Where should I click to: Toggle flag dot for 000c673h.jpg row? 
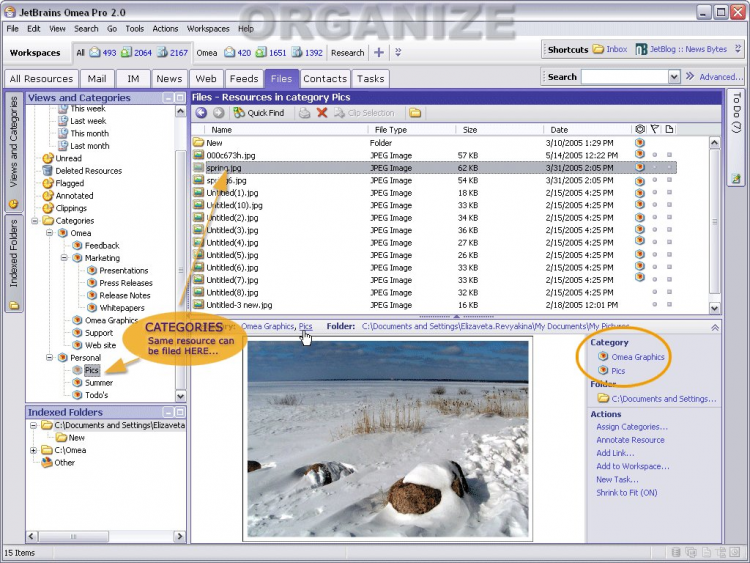(654, 155)
